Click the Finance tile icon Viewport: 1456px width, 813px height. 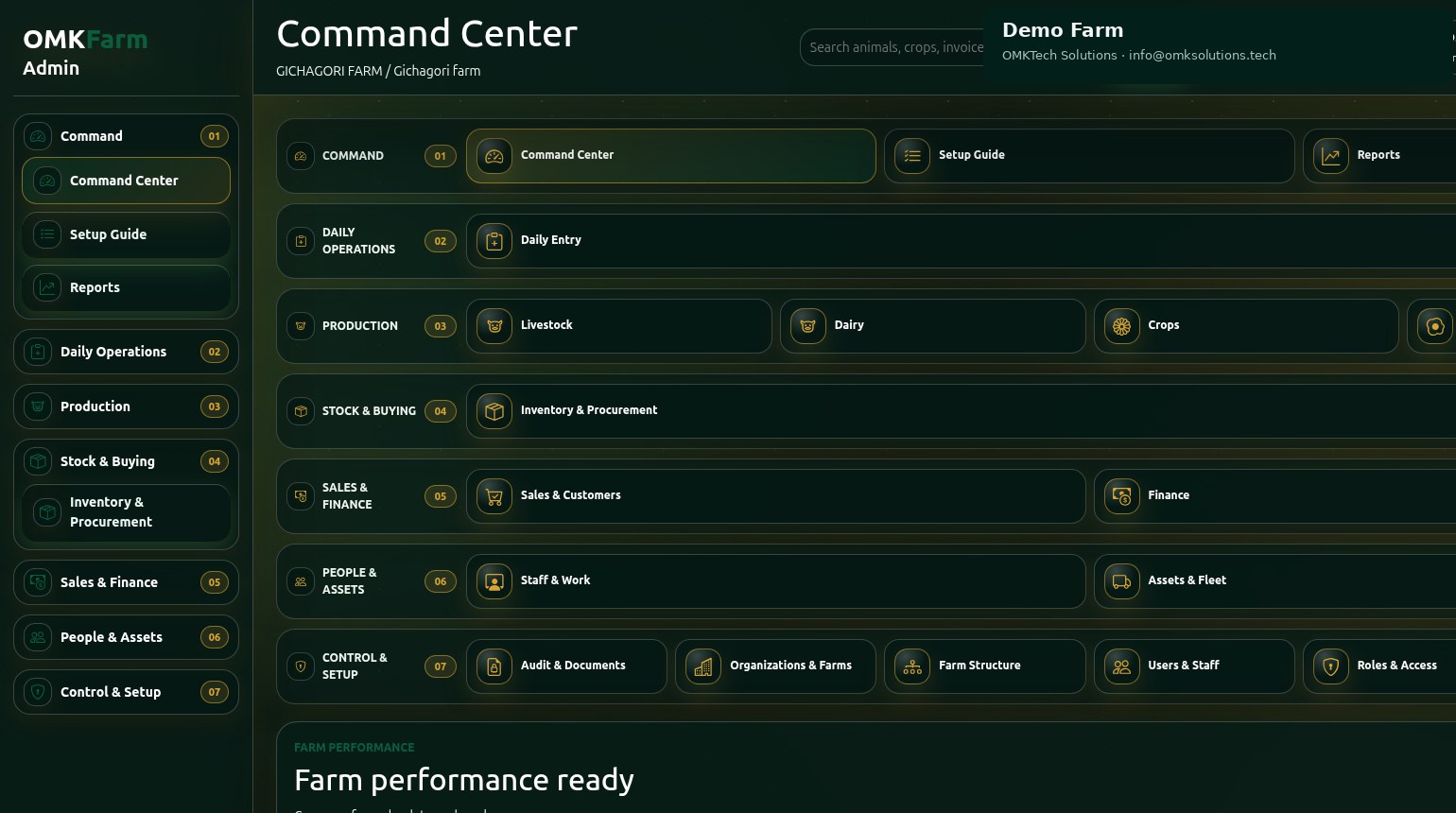(1122, 496)
